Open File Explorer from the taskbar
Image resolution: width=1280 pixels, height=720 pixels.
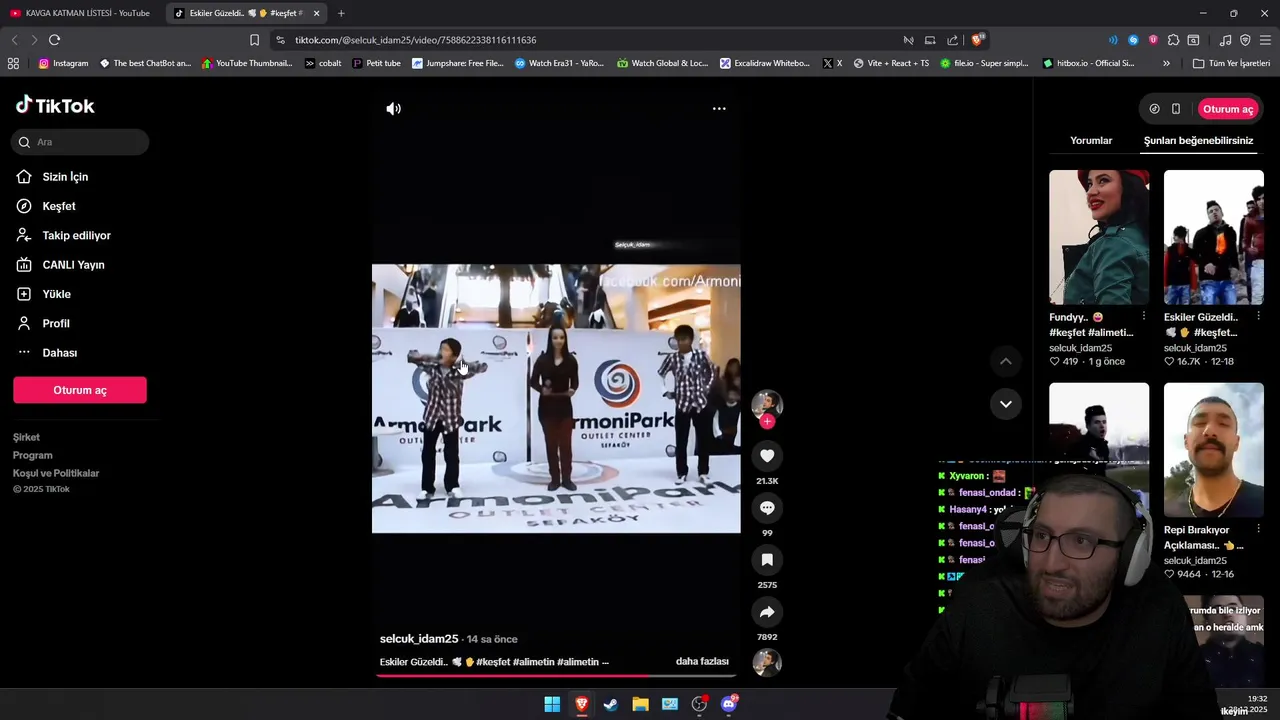pyautogui.click(x=640, y=704)
